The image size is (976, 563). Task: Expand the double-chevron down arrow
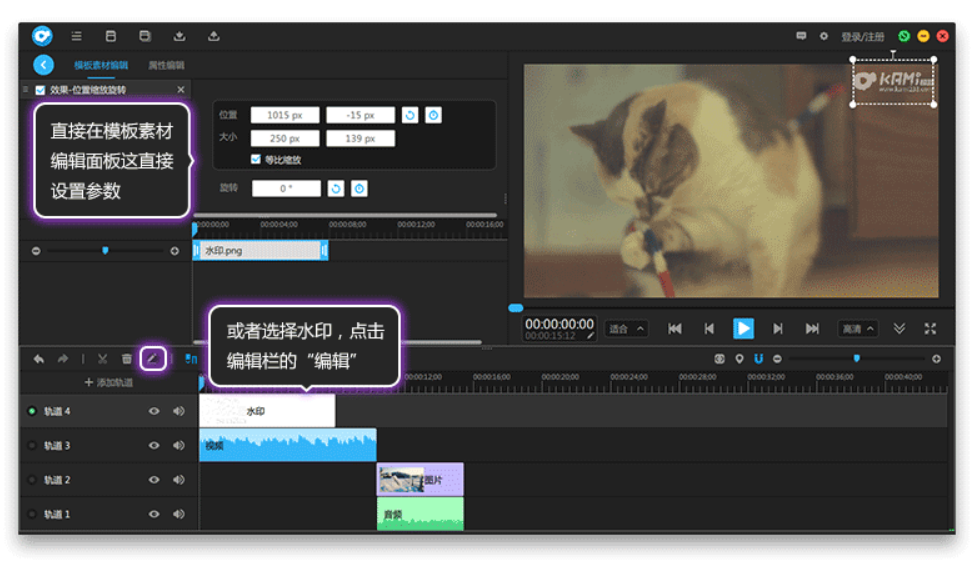click(x=899, y=329)
